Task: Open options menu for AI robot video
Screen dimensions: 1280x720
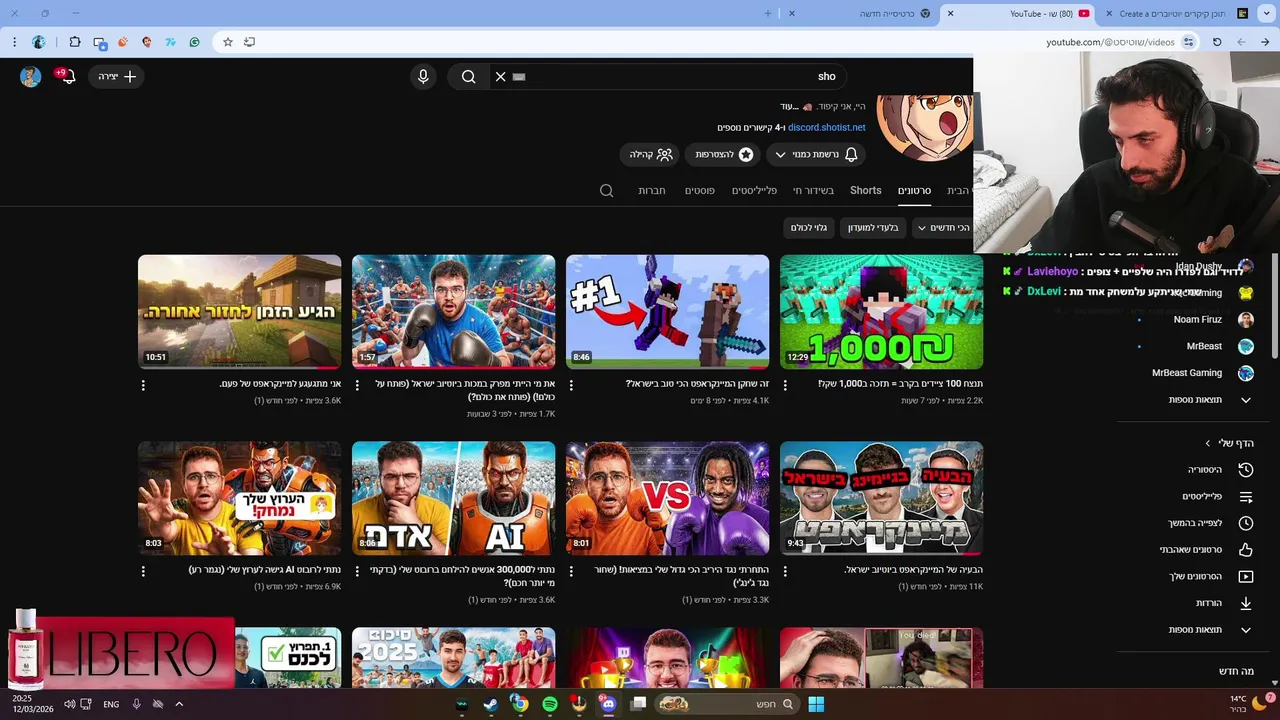Action: 143,572
